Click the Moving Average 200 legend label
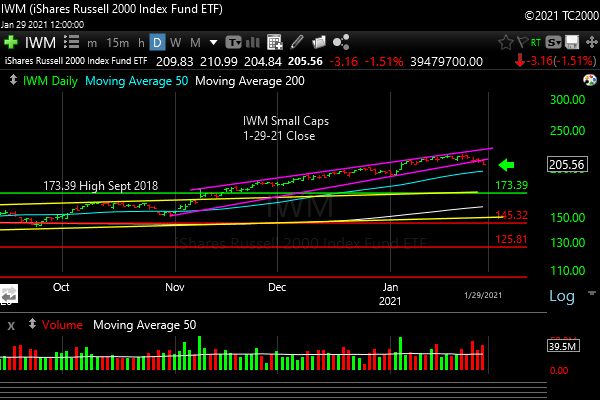 (249, 79)
